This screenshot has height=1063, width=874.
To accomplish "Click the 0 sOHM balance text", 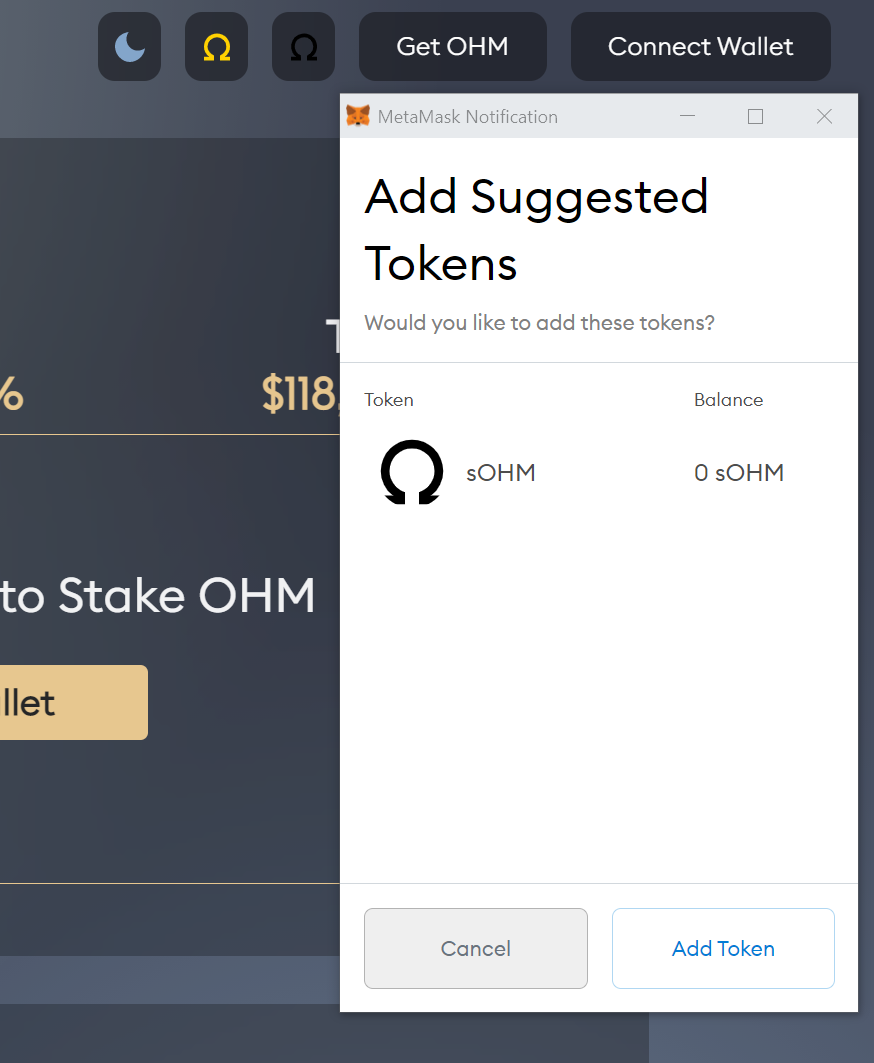I will 739,472.
